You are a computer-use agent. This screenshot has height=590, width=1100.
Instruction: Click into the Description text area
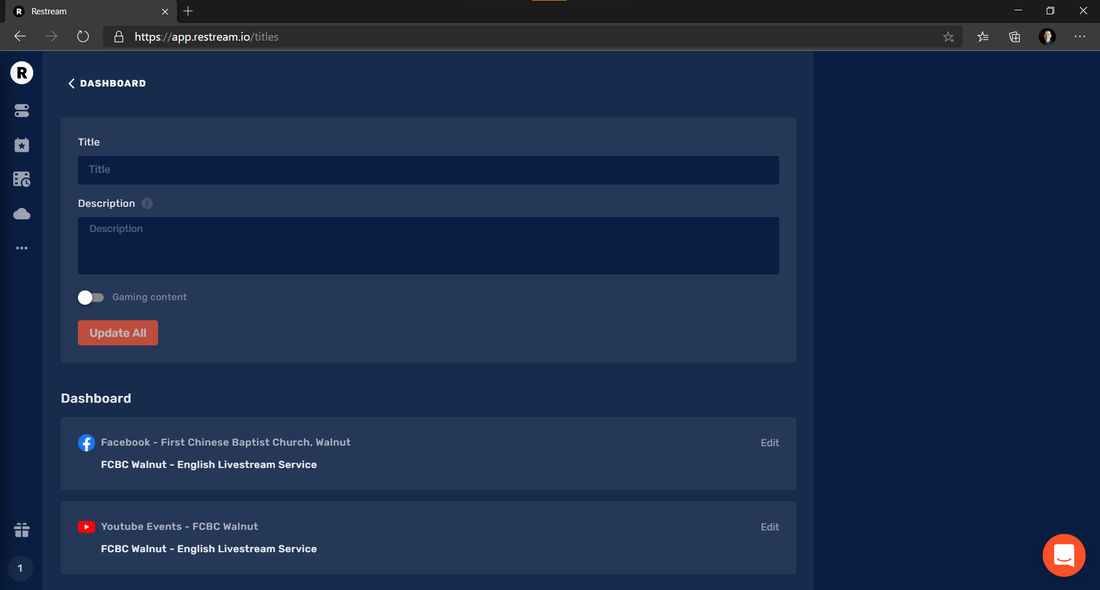[428, 245]
